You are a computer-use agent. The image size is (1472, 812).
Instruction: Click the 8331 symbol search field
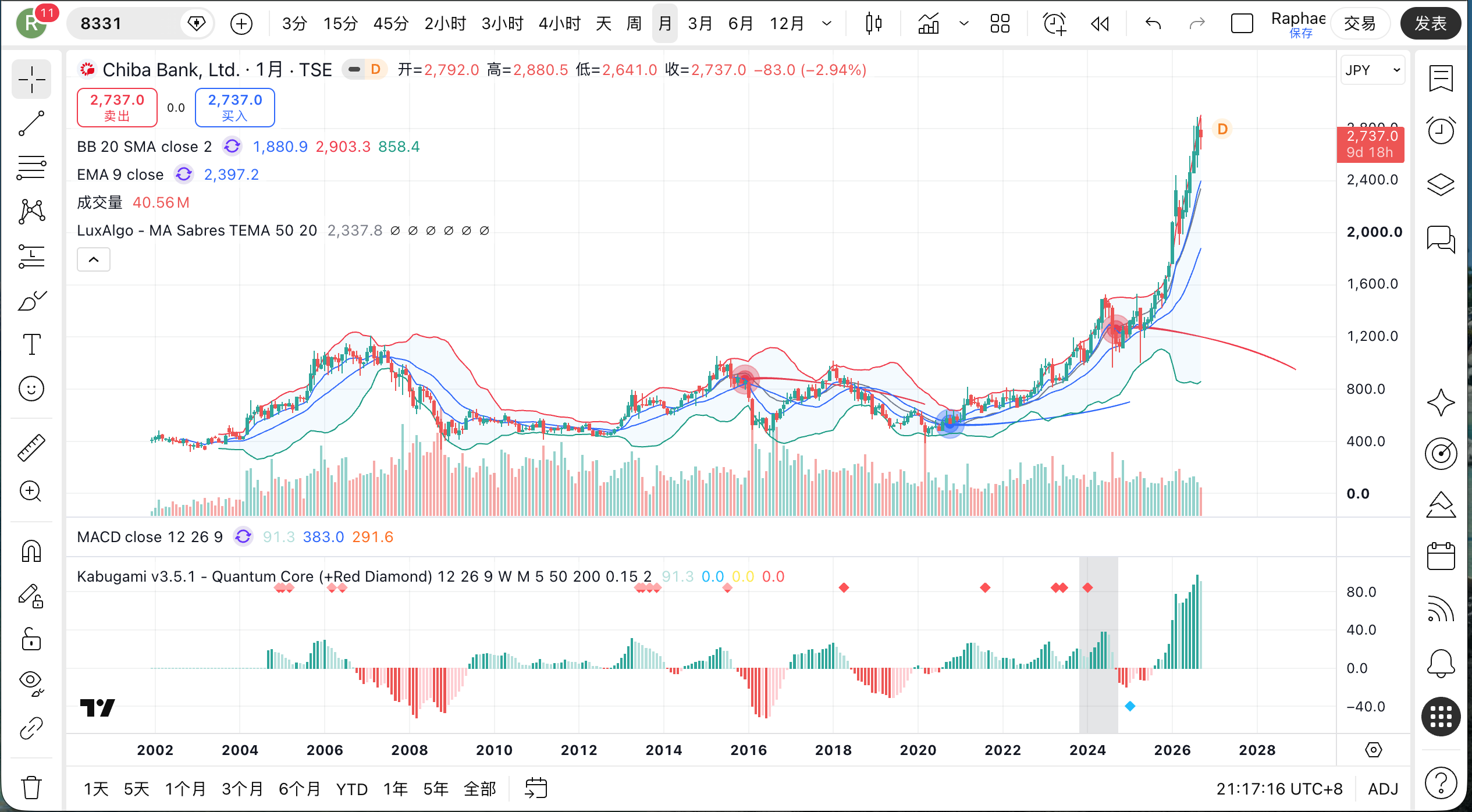pyautogui.click(x=125, y=24)
